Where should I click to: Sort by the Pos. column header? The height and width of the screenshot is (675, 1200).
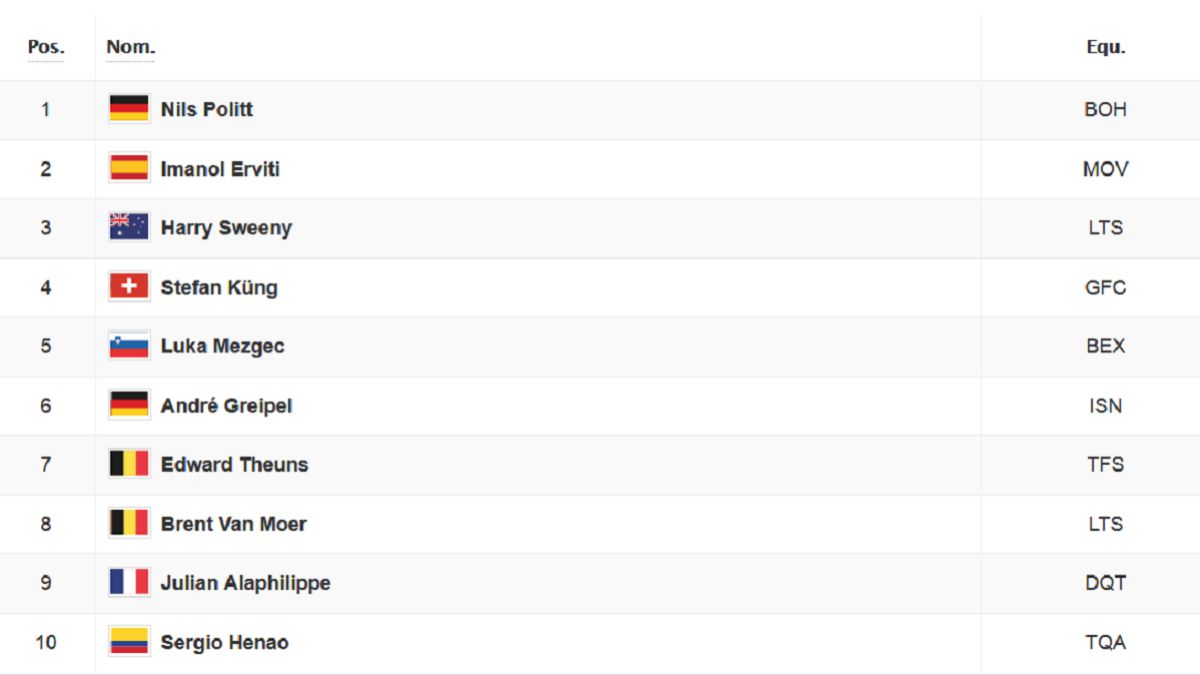point(46,47)
